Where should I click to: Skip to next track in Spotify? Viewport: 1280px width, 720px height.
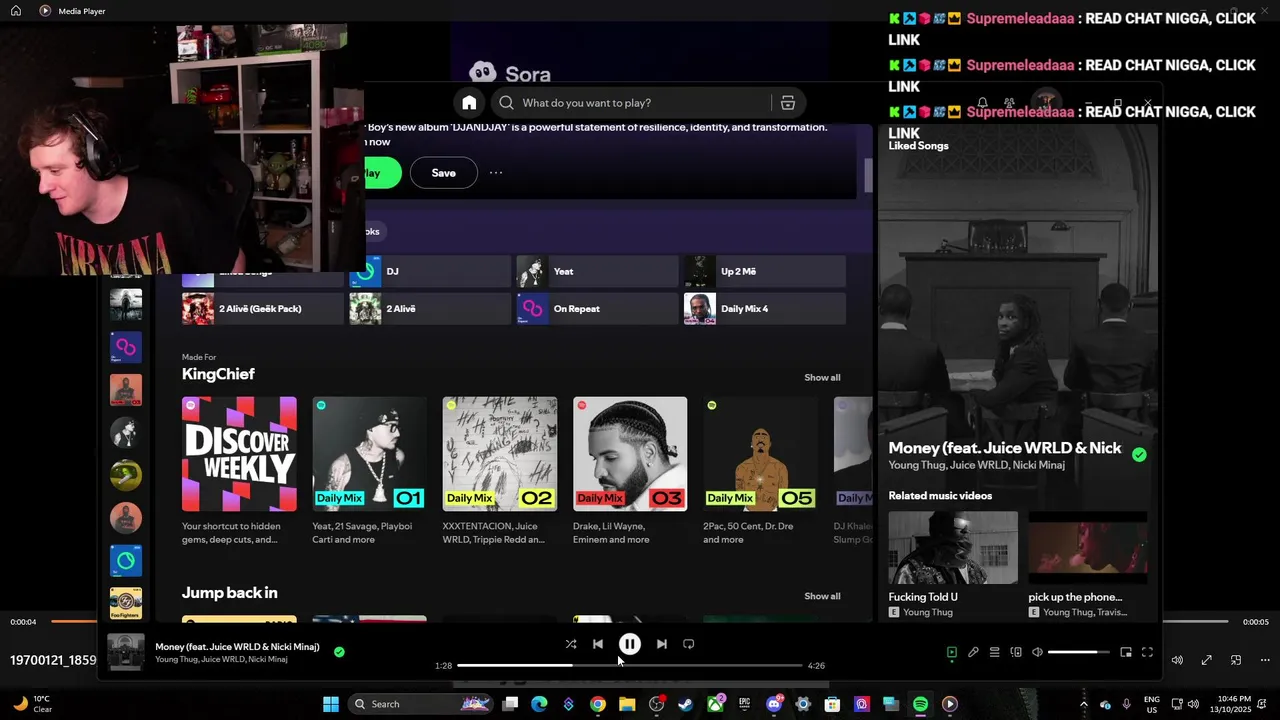[661, 644]
